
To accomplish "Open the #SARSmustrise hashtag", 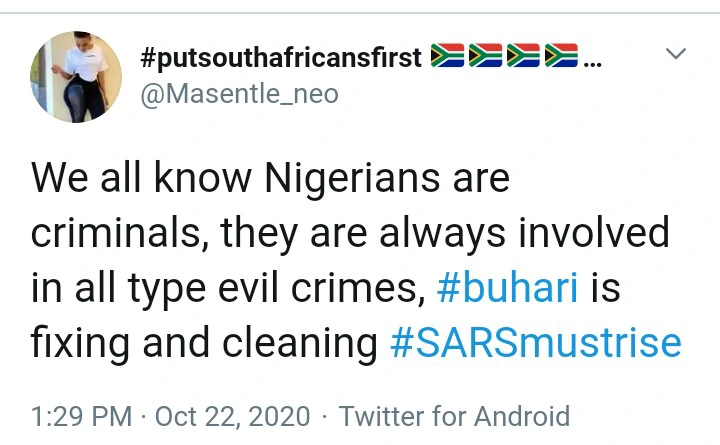I will (535, 343).
